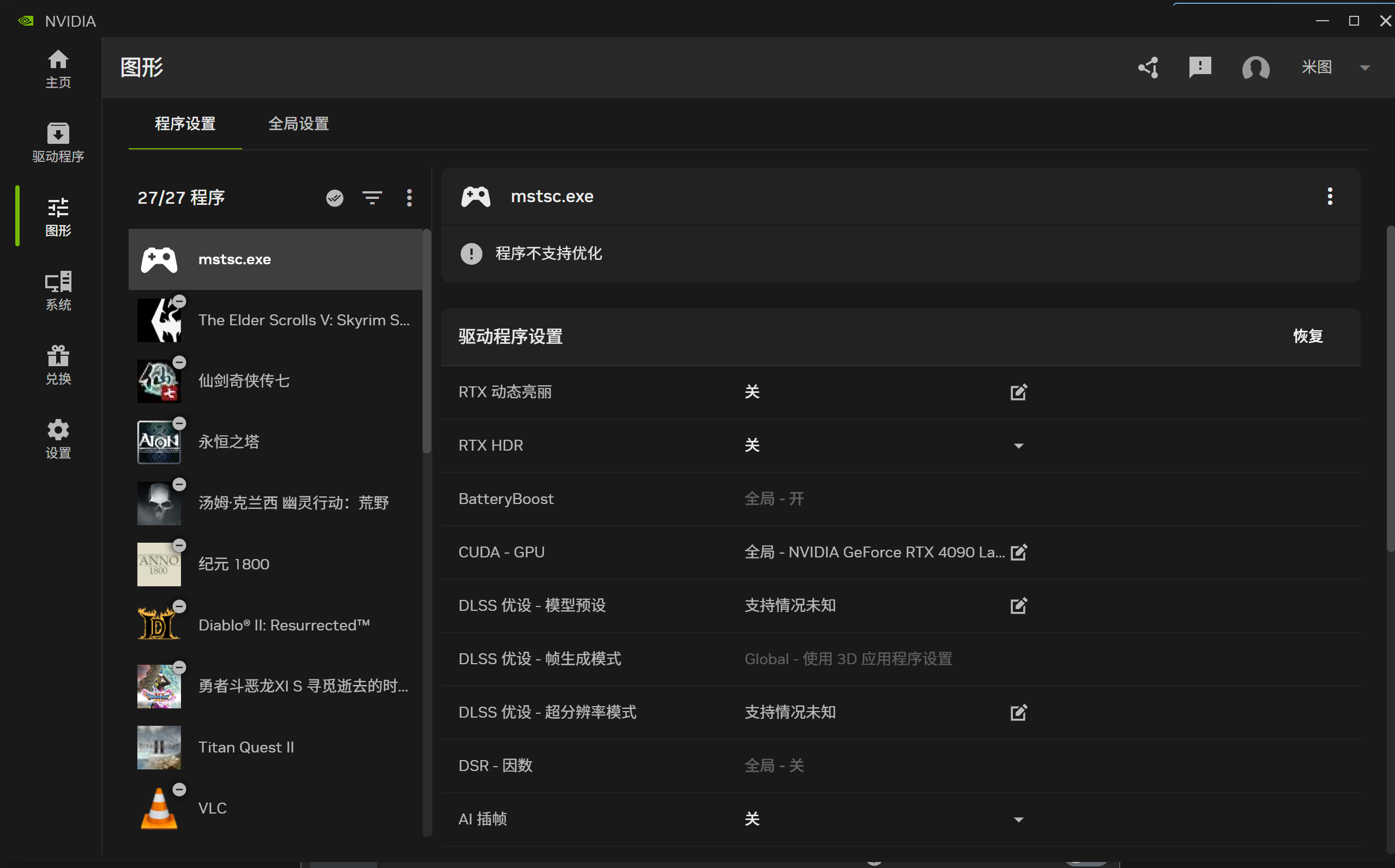Image resolution: width=1395 pixels, height=868 pixels.
Task: Select The Elder Scrolls V: Skyrim program
Action: [x=276, y=320]
